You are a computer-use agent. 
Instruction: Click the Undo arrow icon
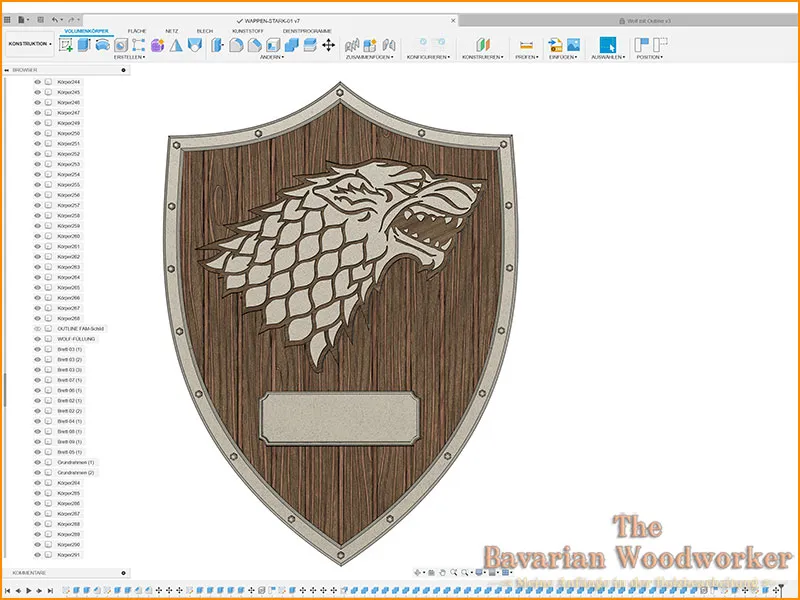click(x=55, y=20)
